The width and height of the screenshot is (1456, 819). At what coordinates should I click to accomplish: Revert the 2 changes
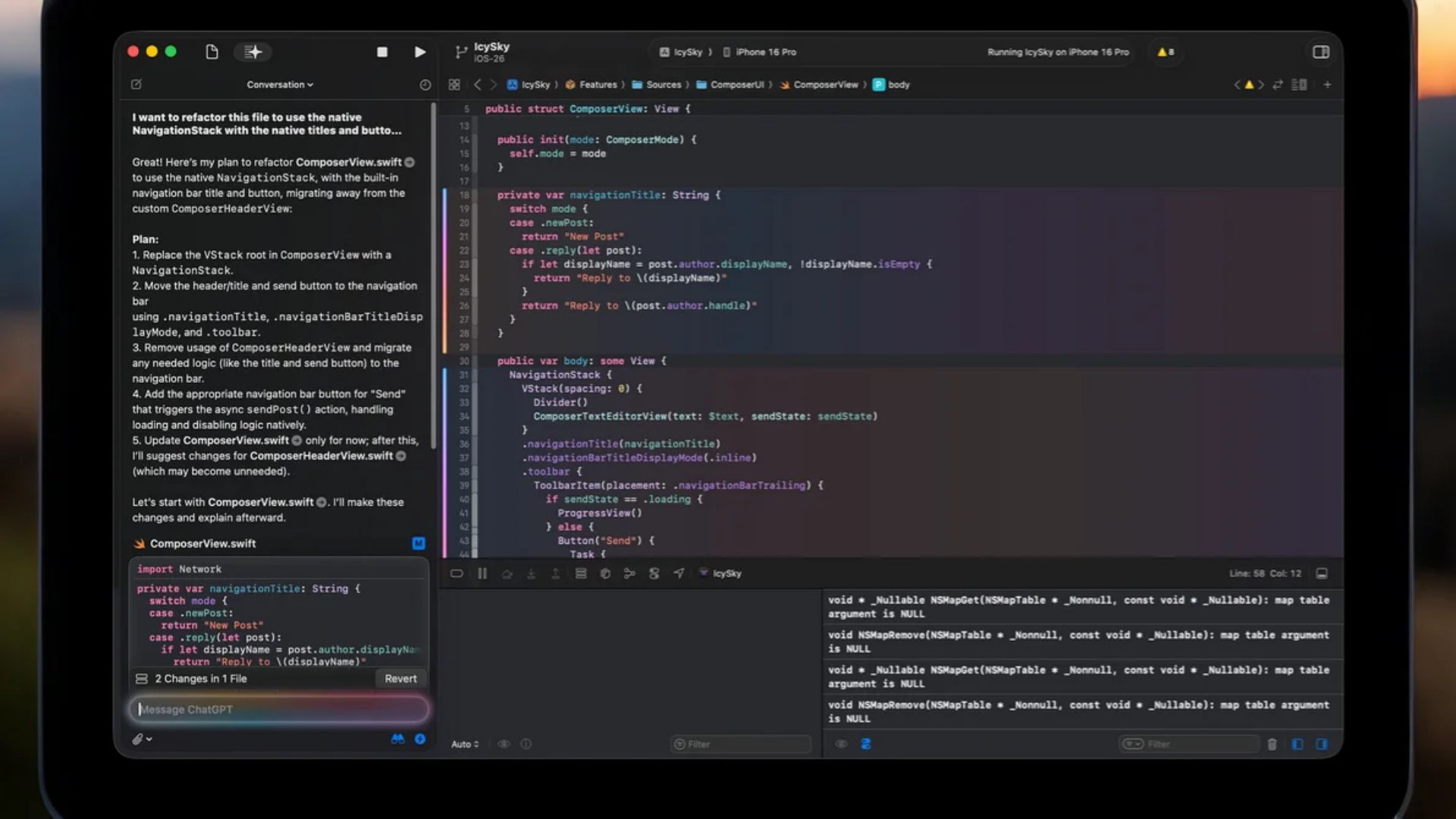click(400, 679)
